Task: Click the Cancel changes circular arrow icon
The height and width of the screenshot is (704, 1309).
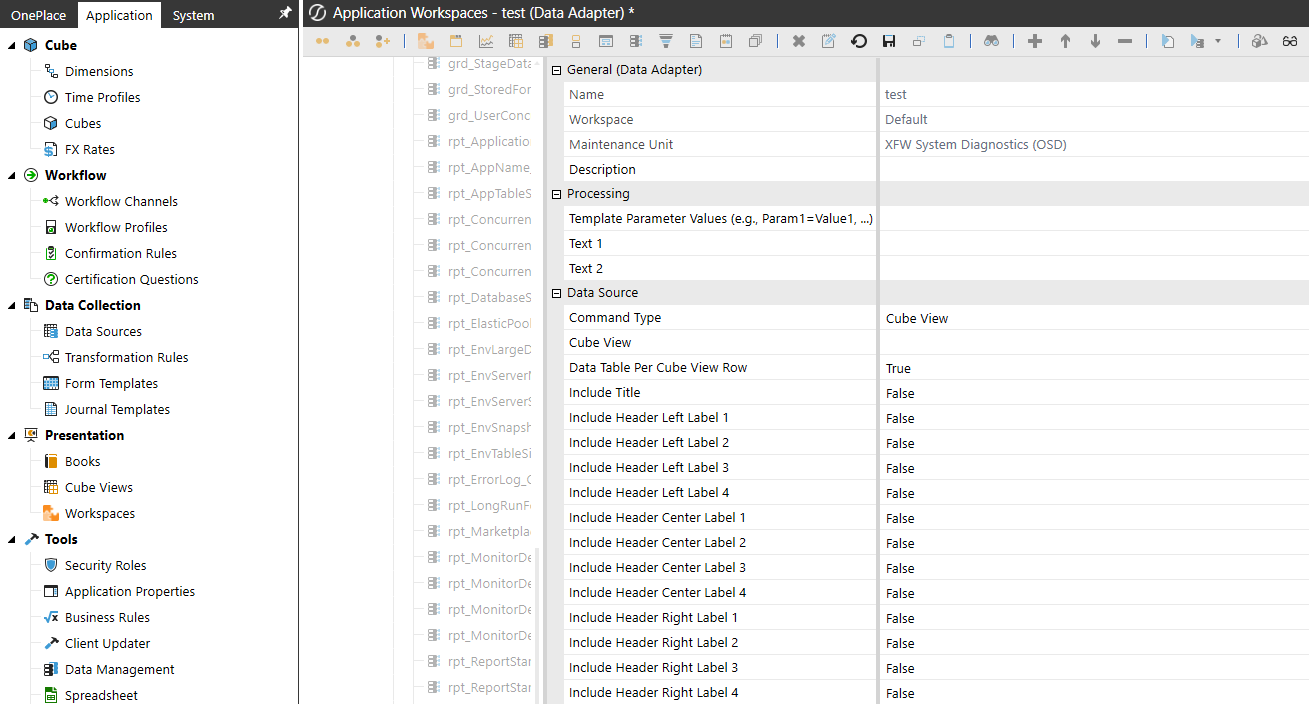Action: (x=858, y=41)
